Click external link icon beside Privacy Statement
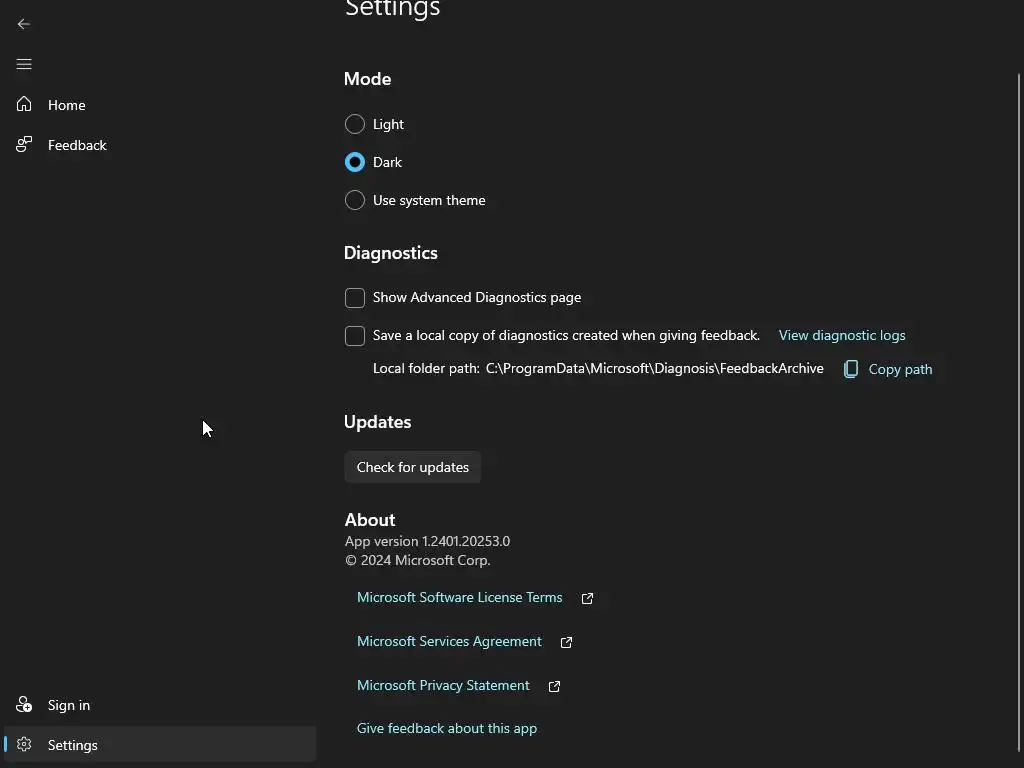The width and height of the screenshot is (1024, 768). (x=555, y=686)
